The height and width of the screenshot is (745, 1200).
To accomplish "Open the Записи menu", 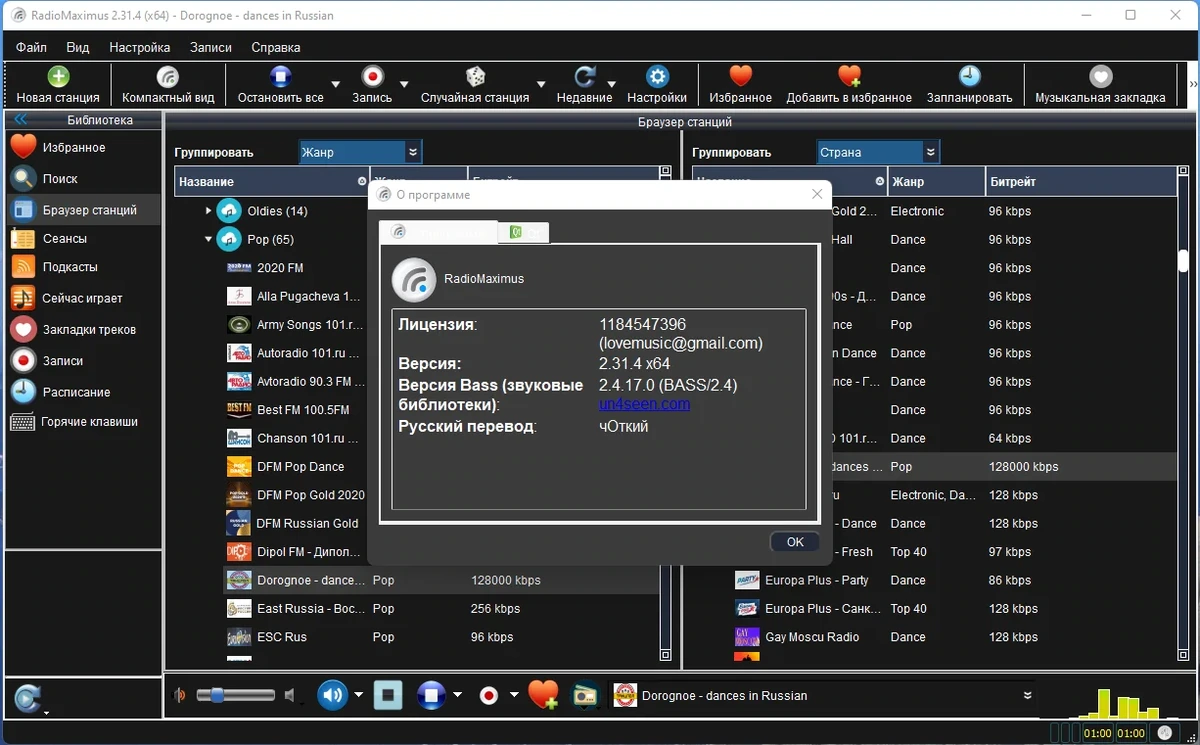I will click(x=211, y=47).
